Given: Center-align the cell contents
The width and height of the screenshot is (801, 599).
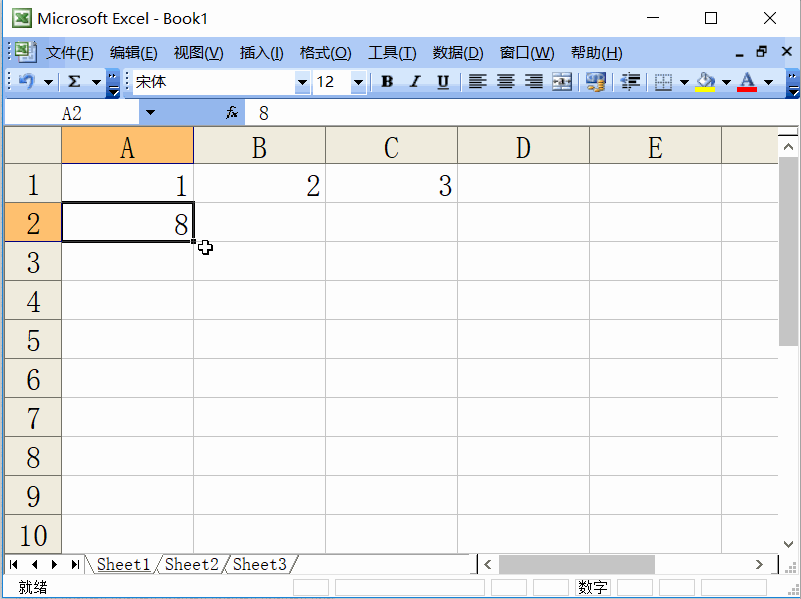Looking at the screenshot, I should pyautogui.click(x=506, y=82).
